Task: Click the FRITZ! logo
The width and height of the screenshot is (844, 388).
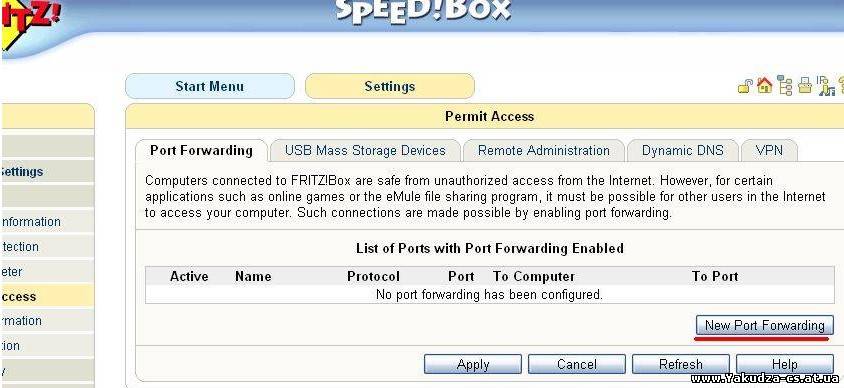Action: (28, 24)
